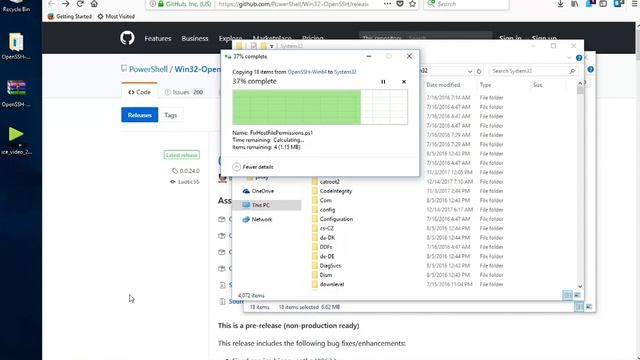
Task: Sort by the Size column
Action: (538, 85)
